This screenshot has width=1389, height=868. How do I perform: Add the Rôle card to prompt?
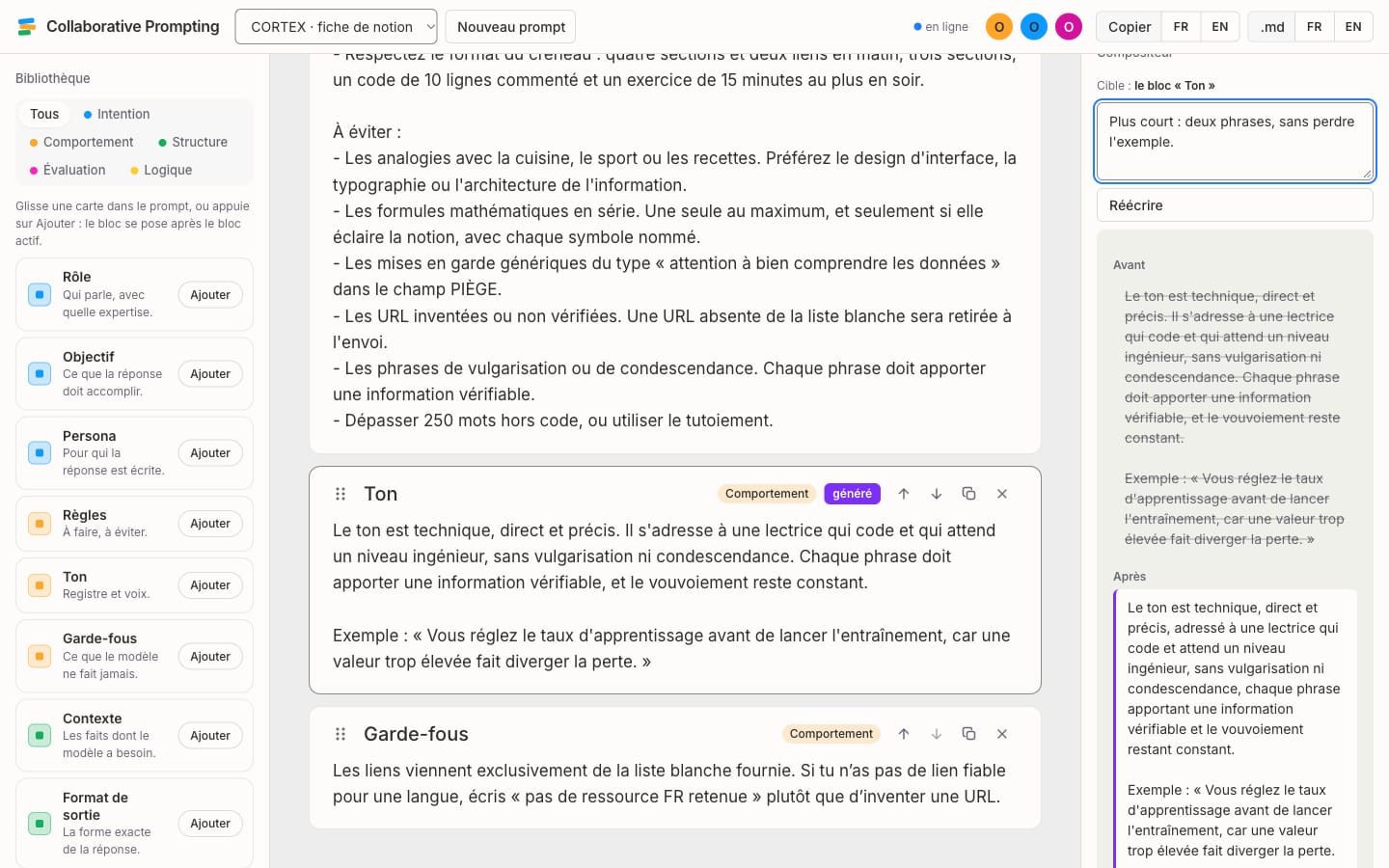pos(210,295)
